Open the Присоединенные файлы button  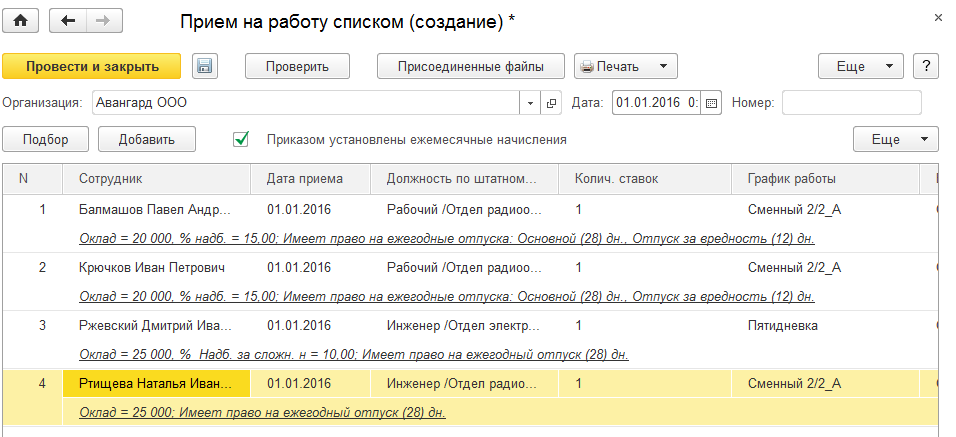[471, 67]
